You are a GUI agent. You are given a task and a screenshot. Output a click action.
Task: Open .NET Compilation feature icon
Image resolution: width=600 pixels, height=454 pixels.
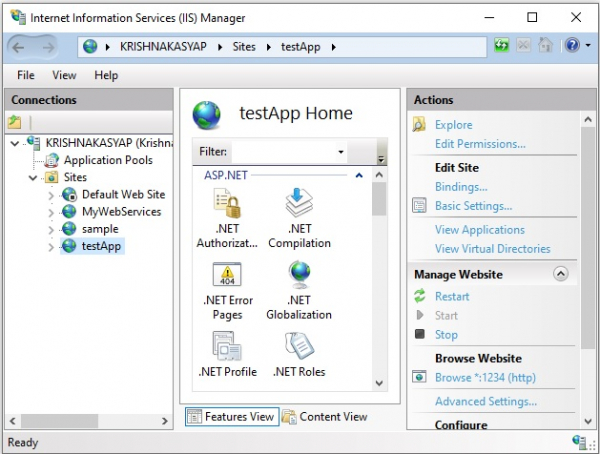tap(299, 204)
